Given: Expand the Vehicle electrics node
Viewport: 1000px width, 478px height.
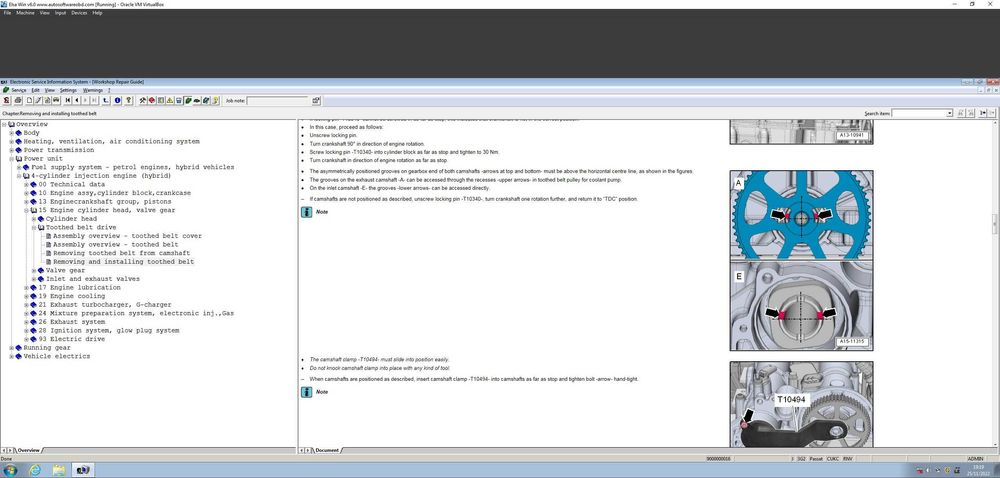Looking at the screenshot, I should tap(11, 357).
